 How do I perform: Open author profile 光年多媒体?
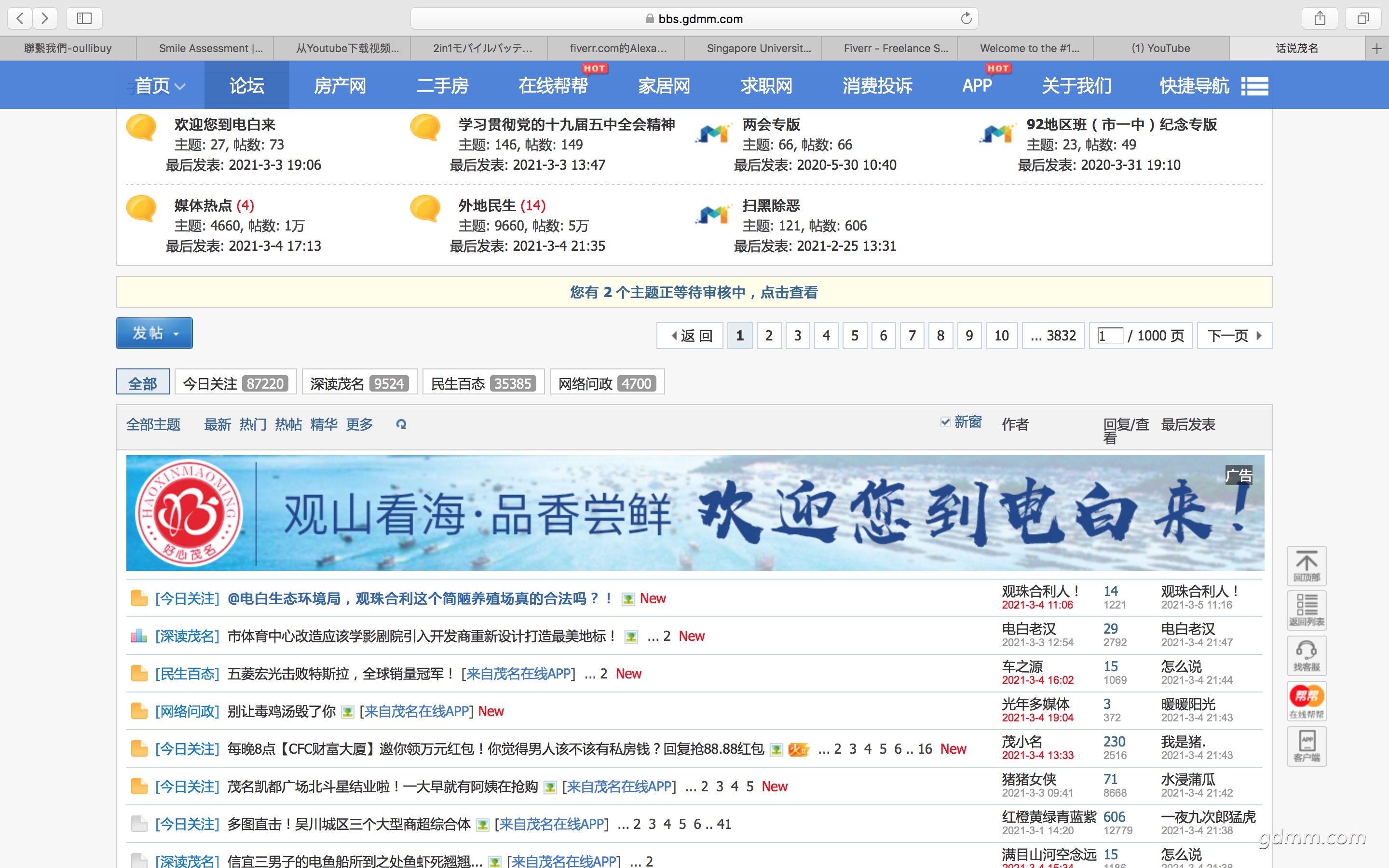coord(1035,704)
